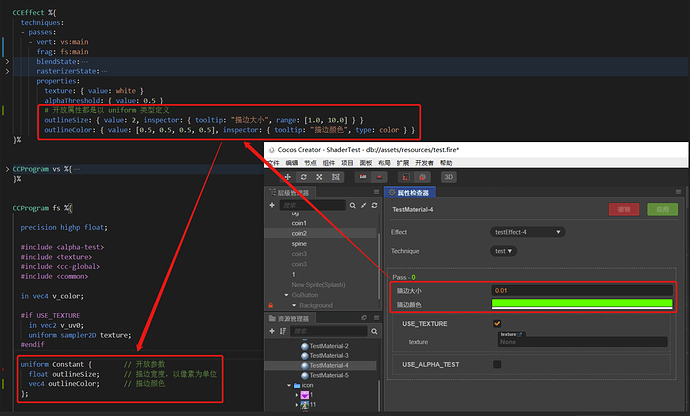Select the Rect transform tool in toolbar
Viewport: 690px width, 416px height.
tap(336, 177)
